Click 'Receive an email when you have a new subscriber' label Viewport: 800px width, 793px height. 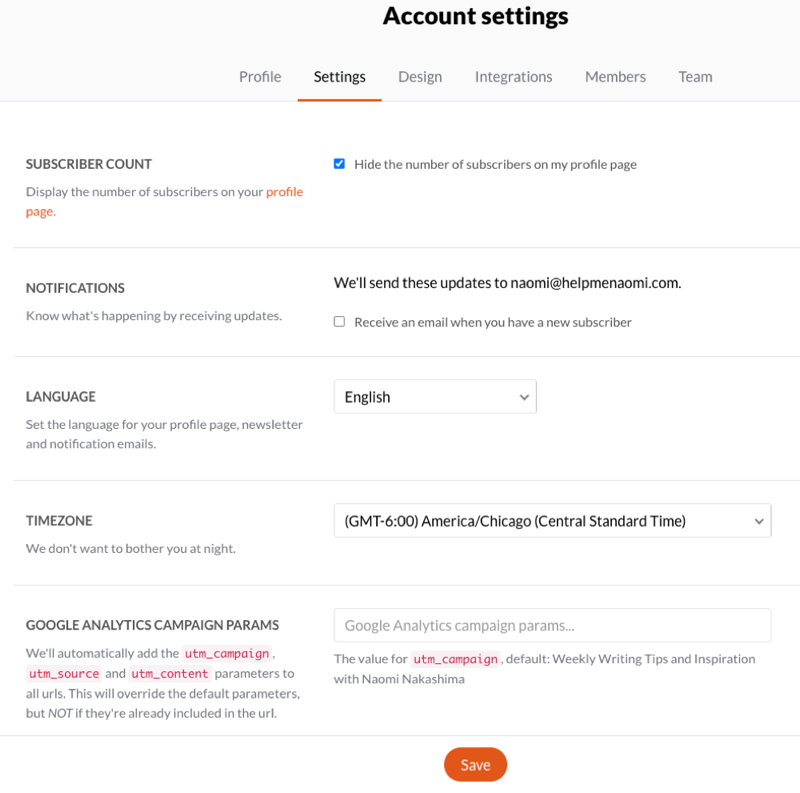[x=493, y=322]
